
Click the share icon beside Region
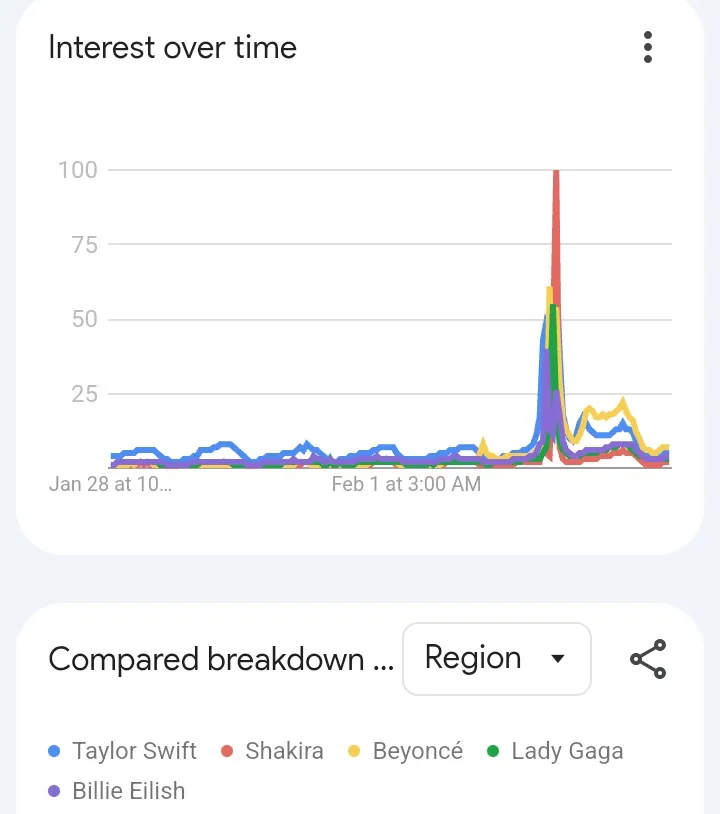point(648,659)
